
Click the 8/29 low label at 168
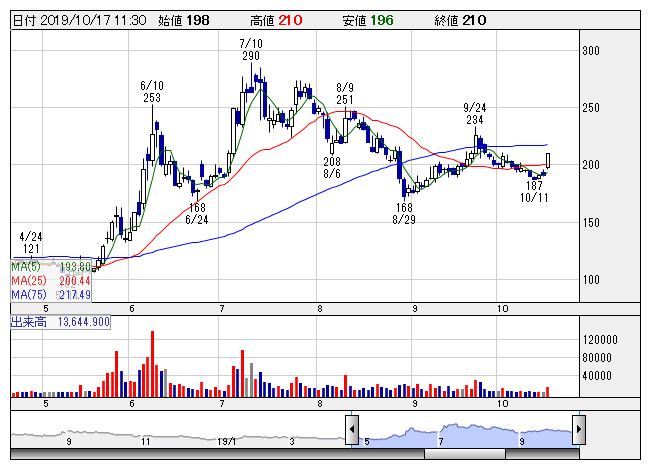pyautogui.click(x=404, y=213)
